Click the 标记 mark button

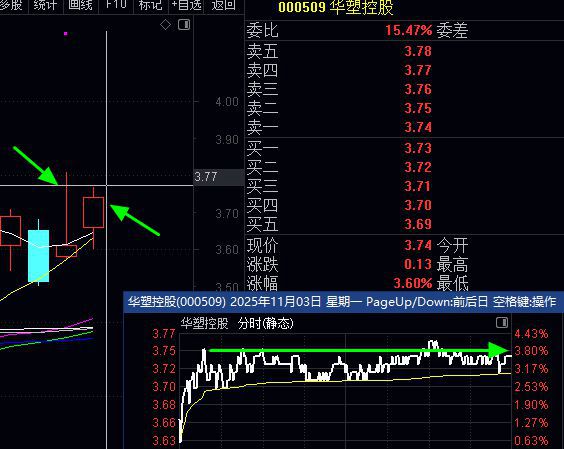tap(150, 5)
